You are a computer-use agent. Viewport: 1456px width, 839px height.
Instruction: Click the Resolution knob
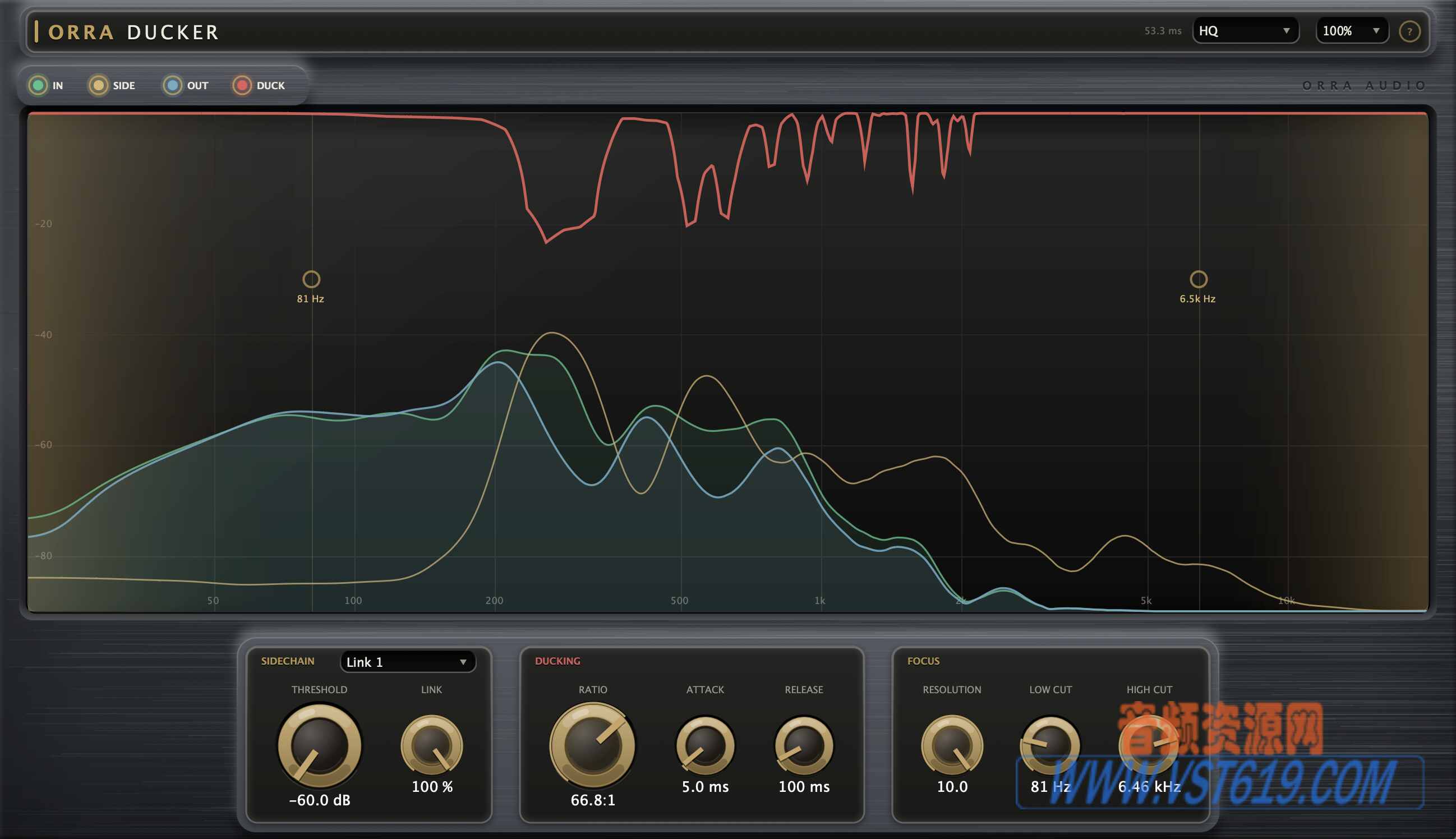(x=952, y=745)
